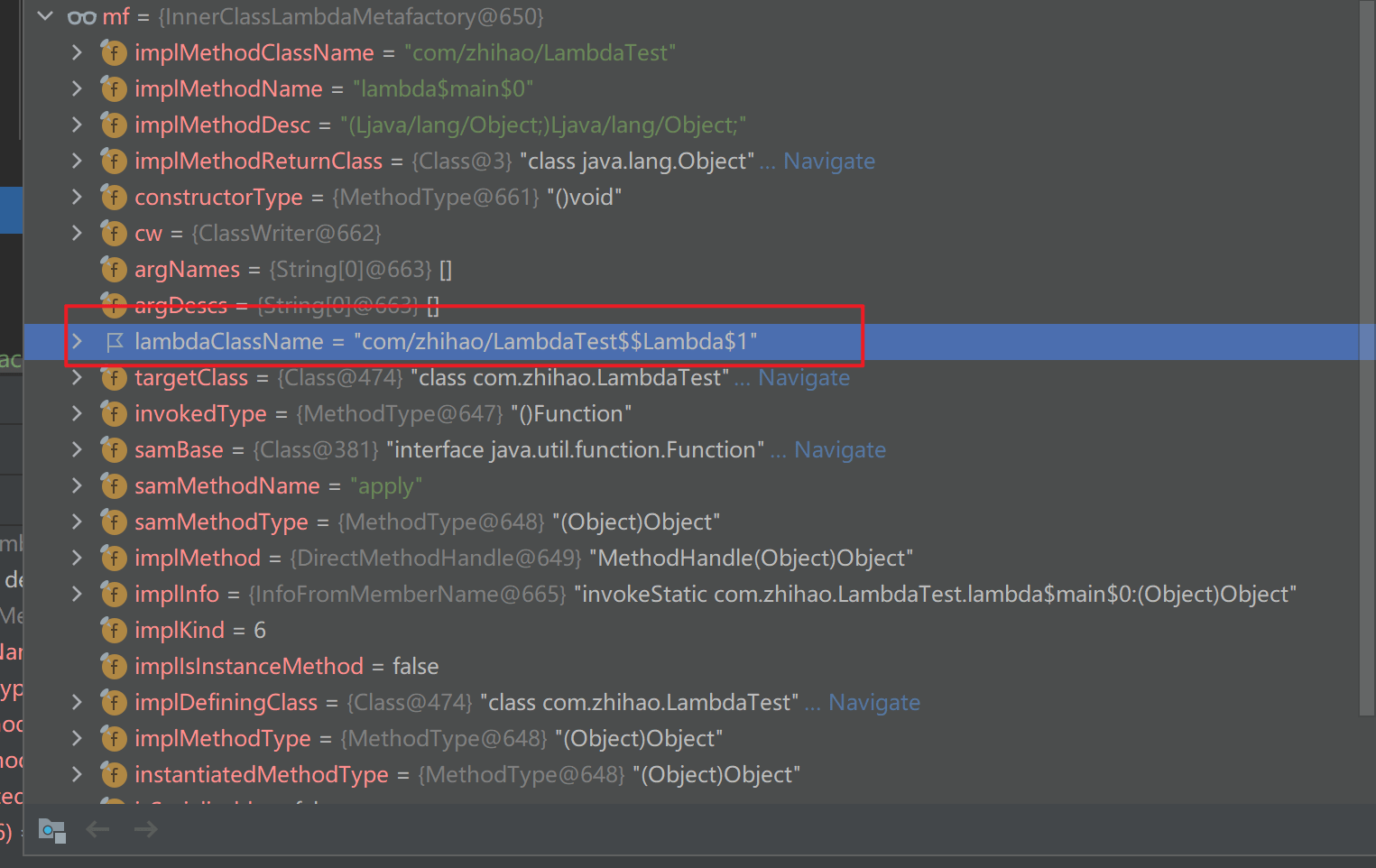Expand the instantiatedMethodType node
This screenshot has height=868, width=1376.
(78, 775)
